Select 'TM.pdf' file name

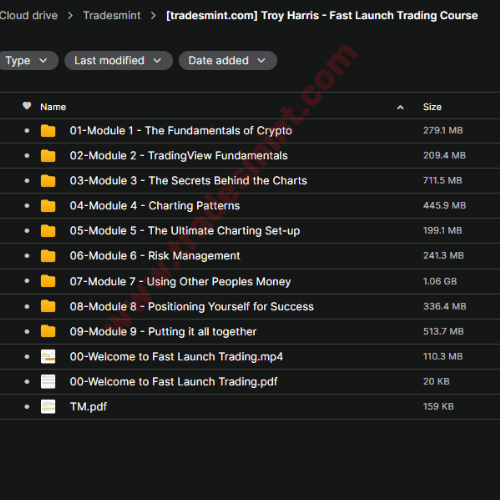coord(88,407)
